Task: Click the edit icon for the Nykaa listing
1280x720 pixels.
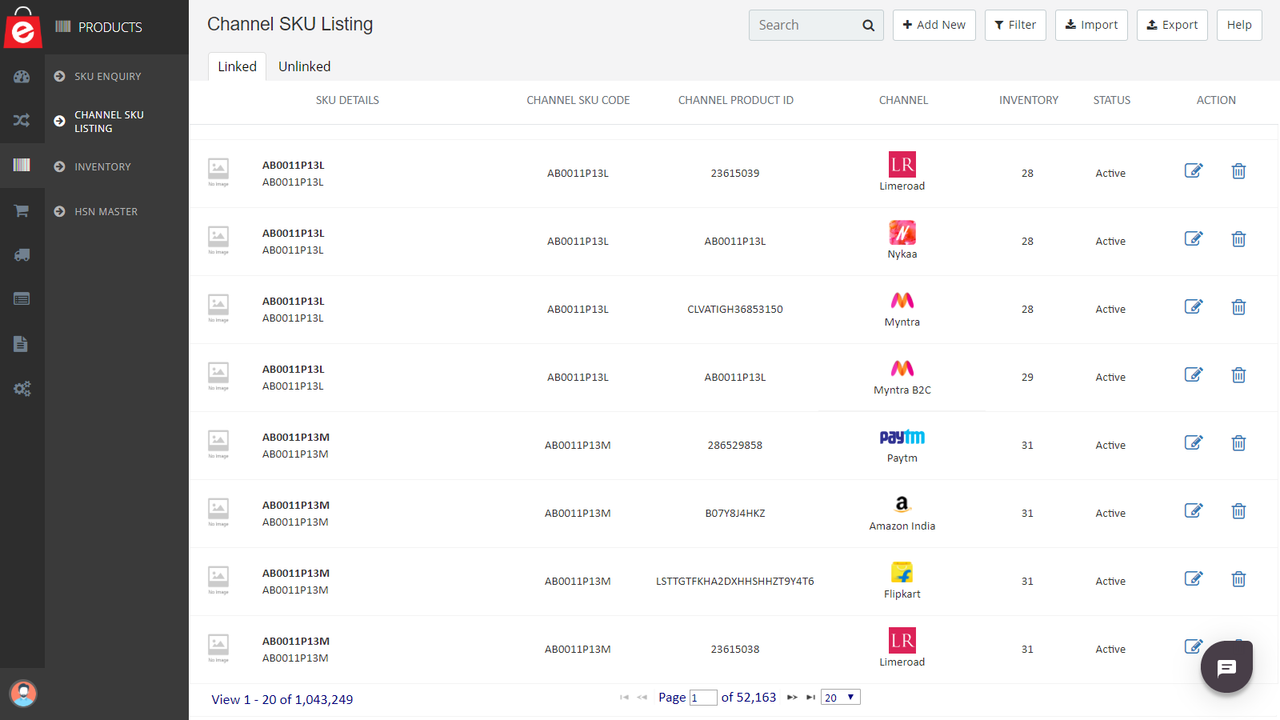Action: (x=1193, y=239)
